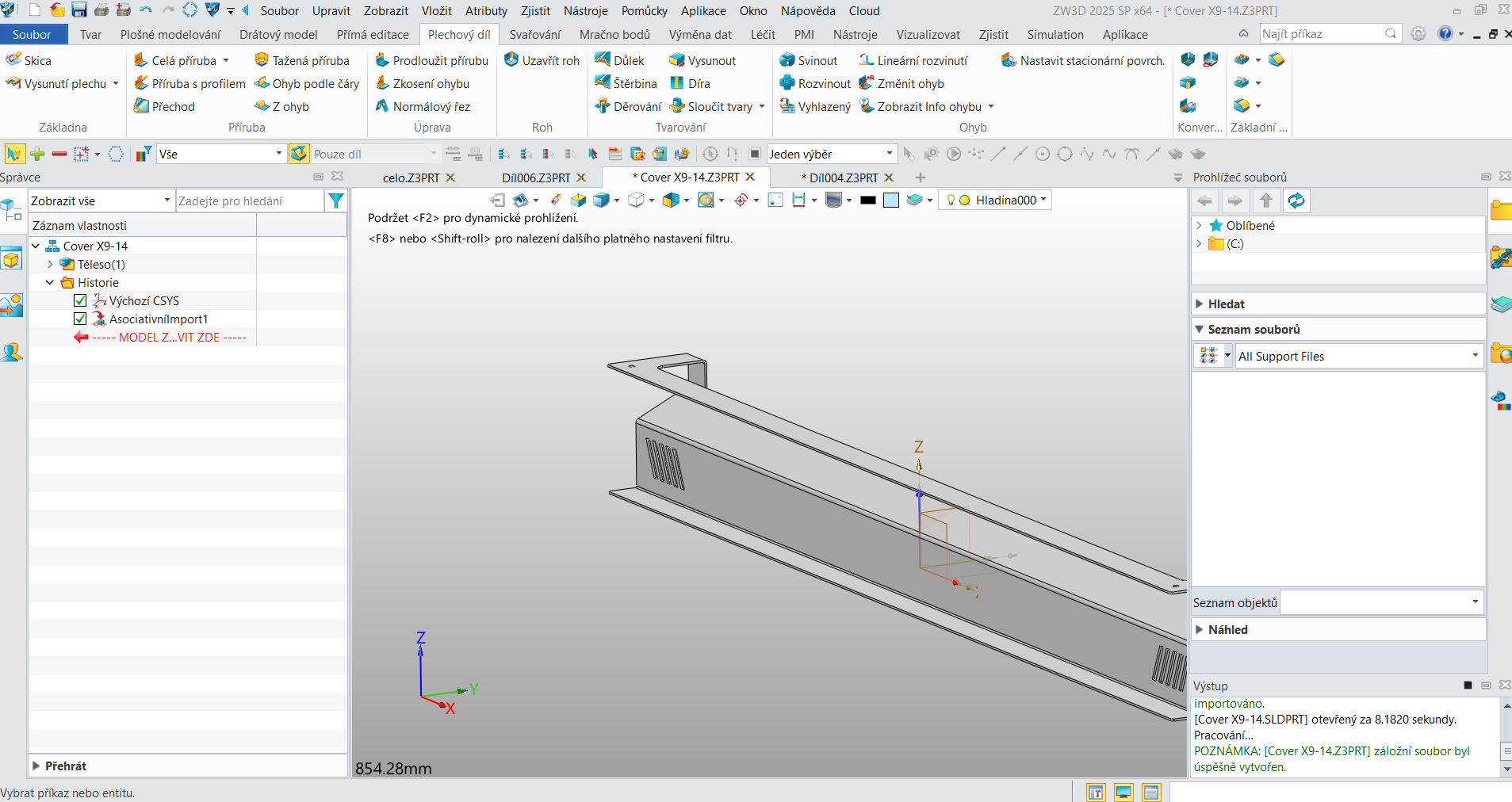Expand the Těleso(1) tree node
Screen dimensions: 1512x802
click(x=50, y=264)
